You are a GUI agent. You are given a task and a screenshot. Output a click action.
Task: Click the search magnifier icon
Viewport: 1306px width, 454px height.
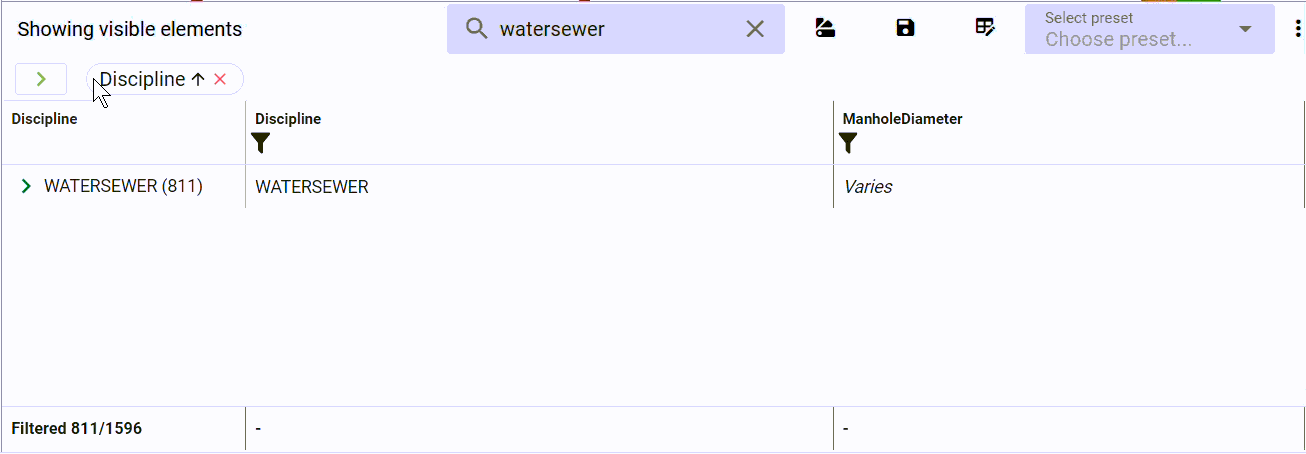tap(477, 29)
